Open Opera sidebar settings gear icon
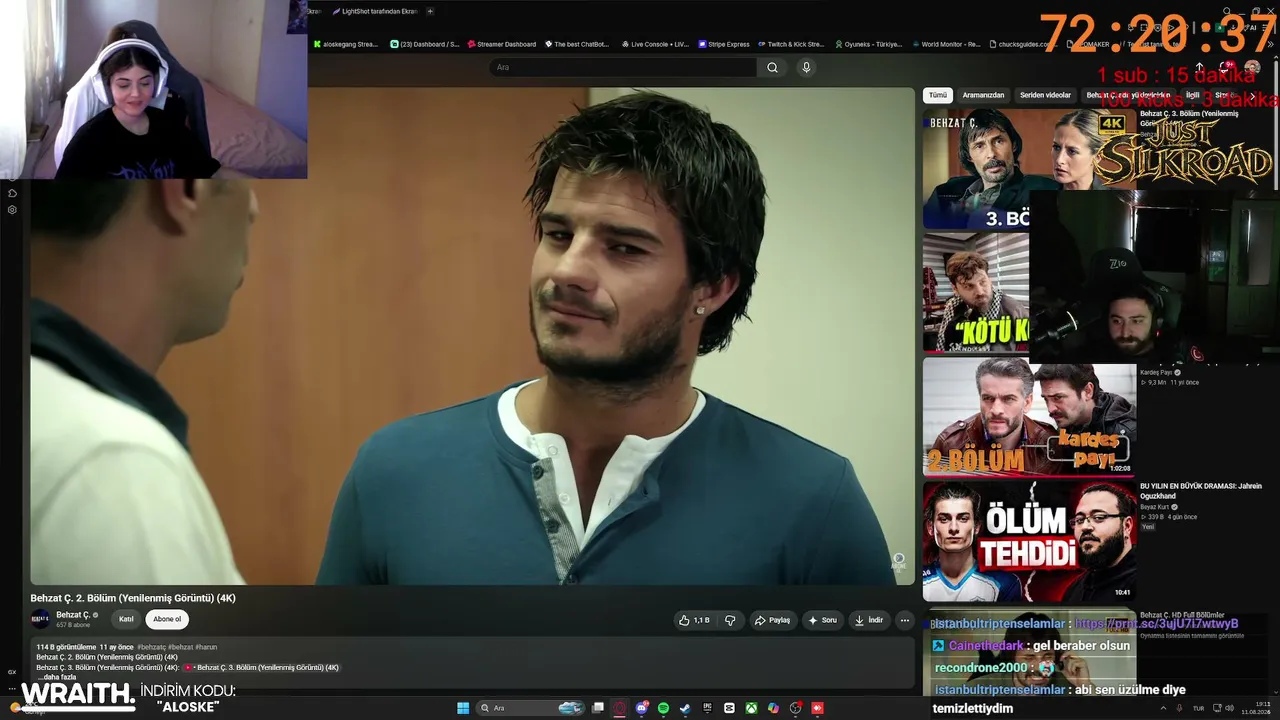The height and width of the screenshot is (720, 1280). [12, 210]
